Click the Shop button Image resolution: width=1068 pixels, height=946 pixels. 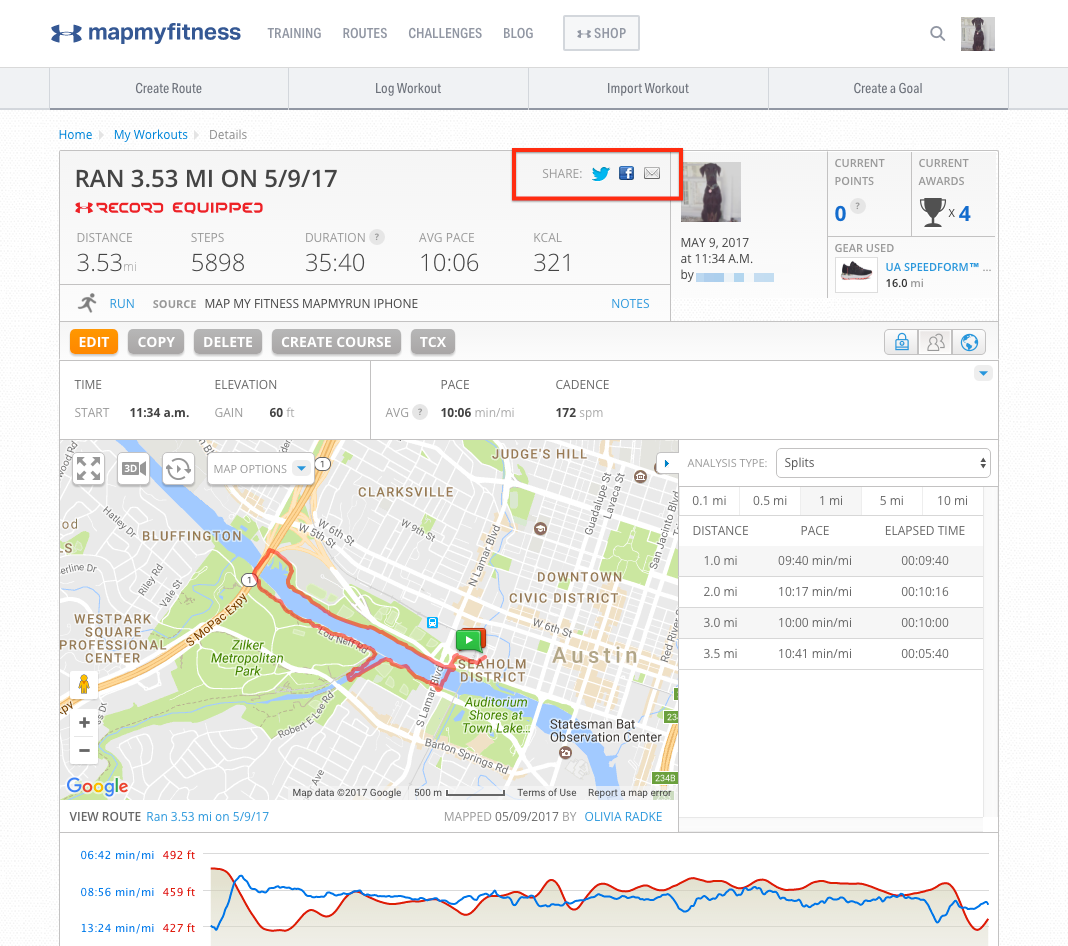click(601, 33)
